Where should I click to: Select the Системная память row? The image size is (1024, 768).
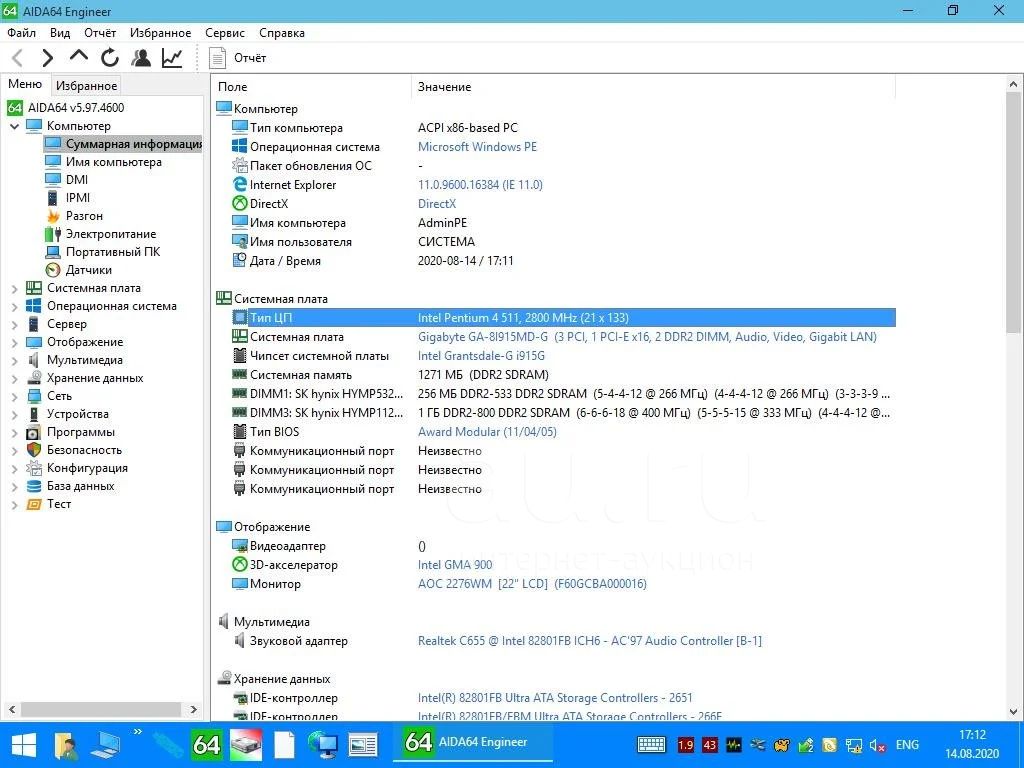pyautogui.click(x=564, y=375)
